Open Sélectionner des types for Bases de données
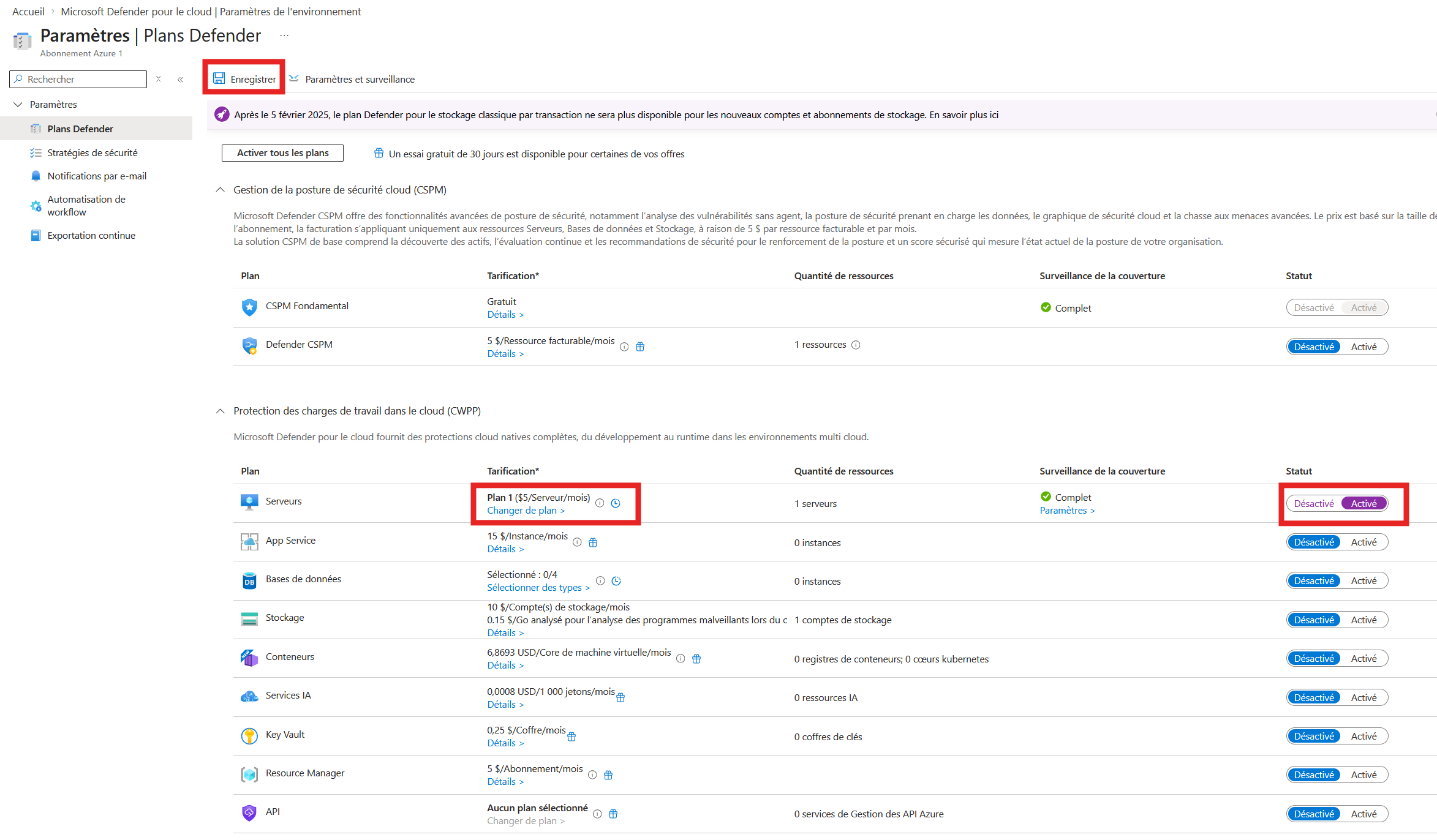1437x840 pixels. pyautogui.click(x=538, y=587)
